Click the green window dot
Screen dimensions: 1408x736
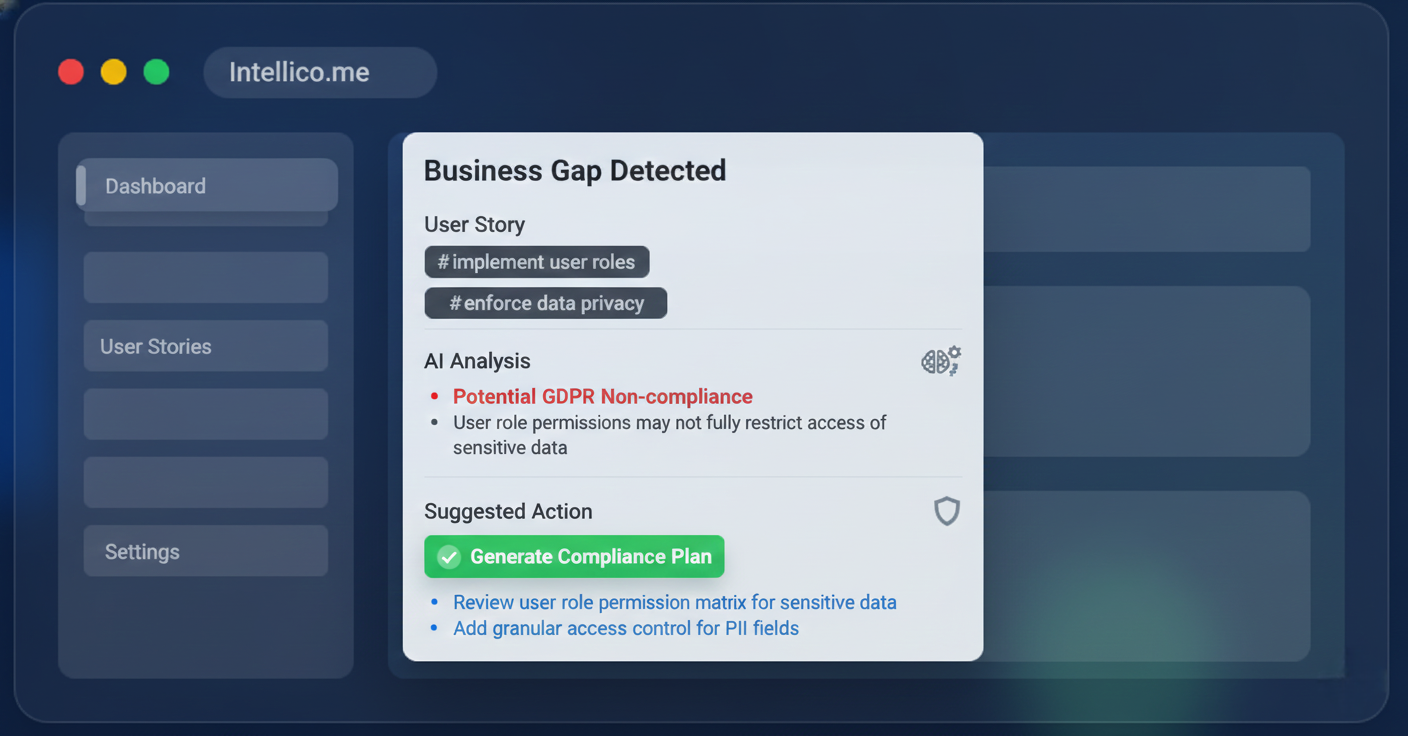click(x=157, y=72)
